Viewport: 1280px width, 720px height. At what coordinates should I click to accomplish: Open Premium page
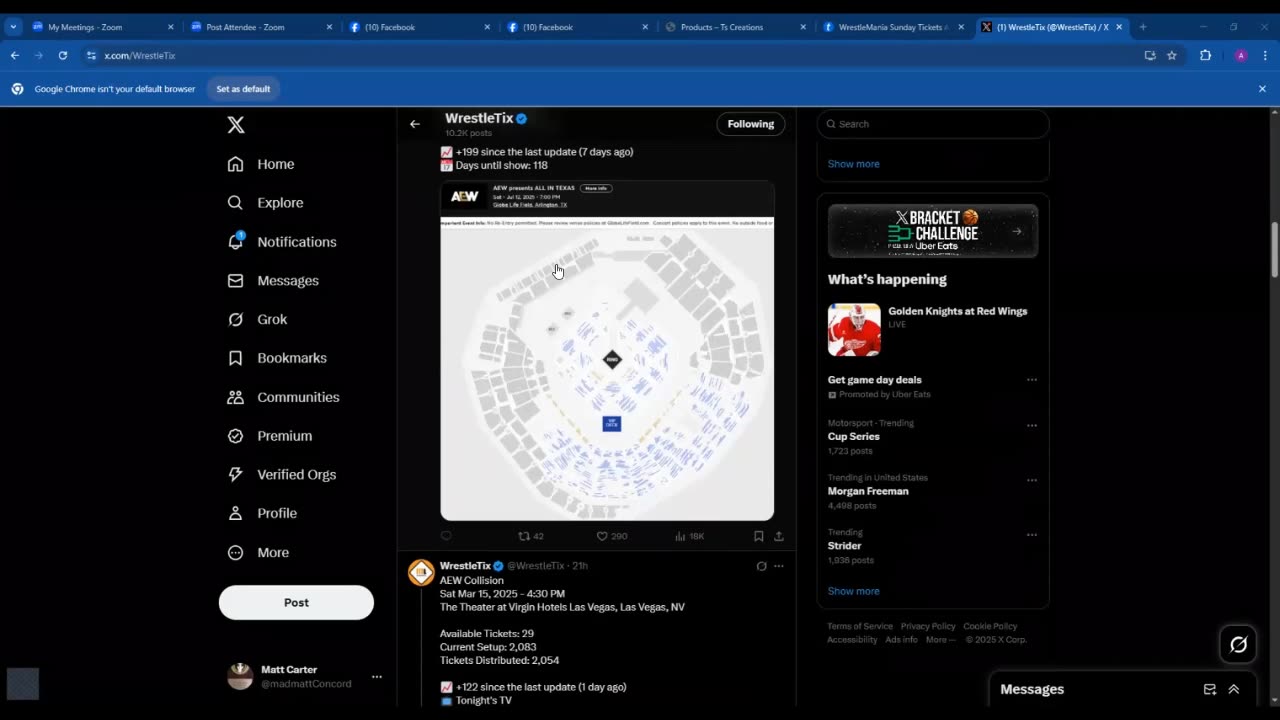270,436
